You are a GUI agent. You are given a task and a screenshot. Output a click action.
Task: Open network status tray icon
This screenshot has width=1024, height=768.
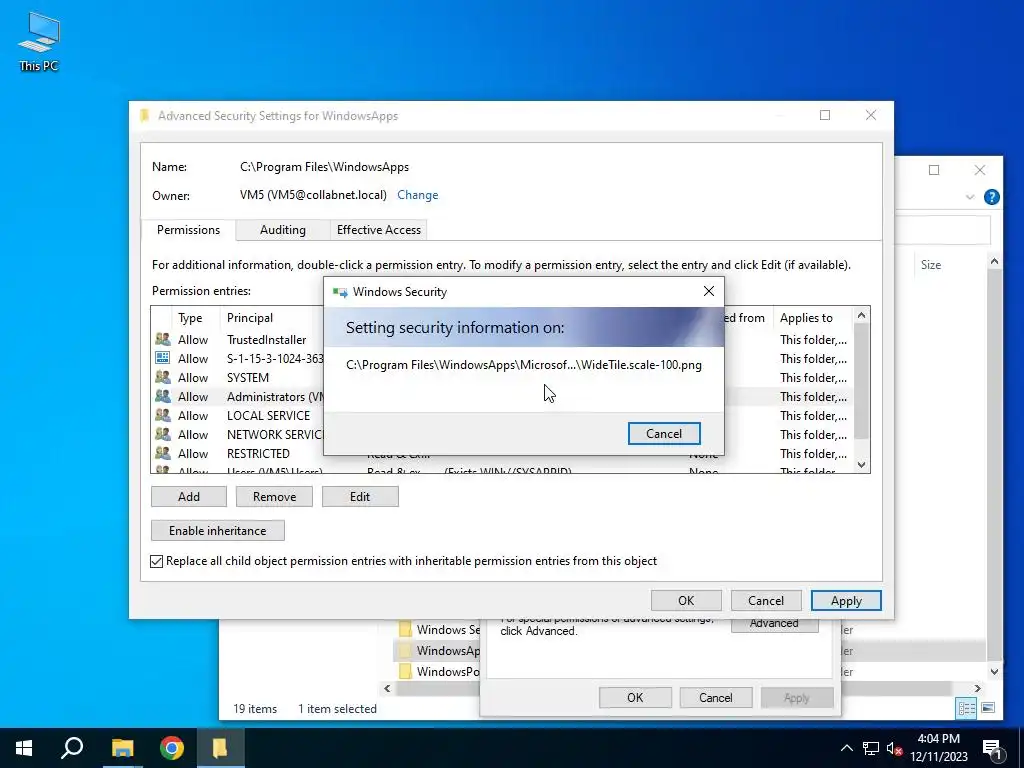(x=871, y=748)
